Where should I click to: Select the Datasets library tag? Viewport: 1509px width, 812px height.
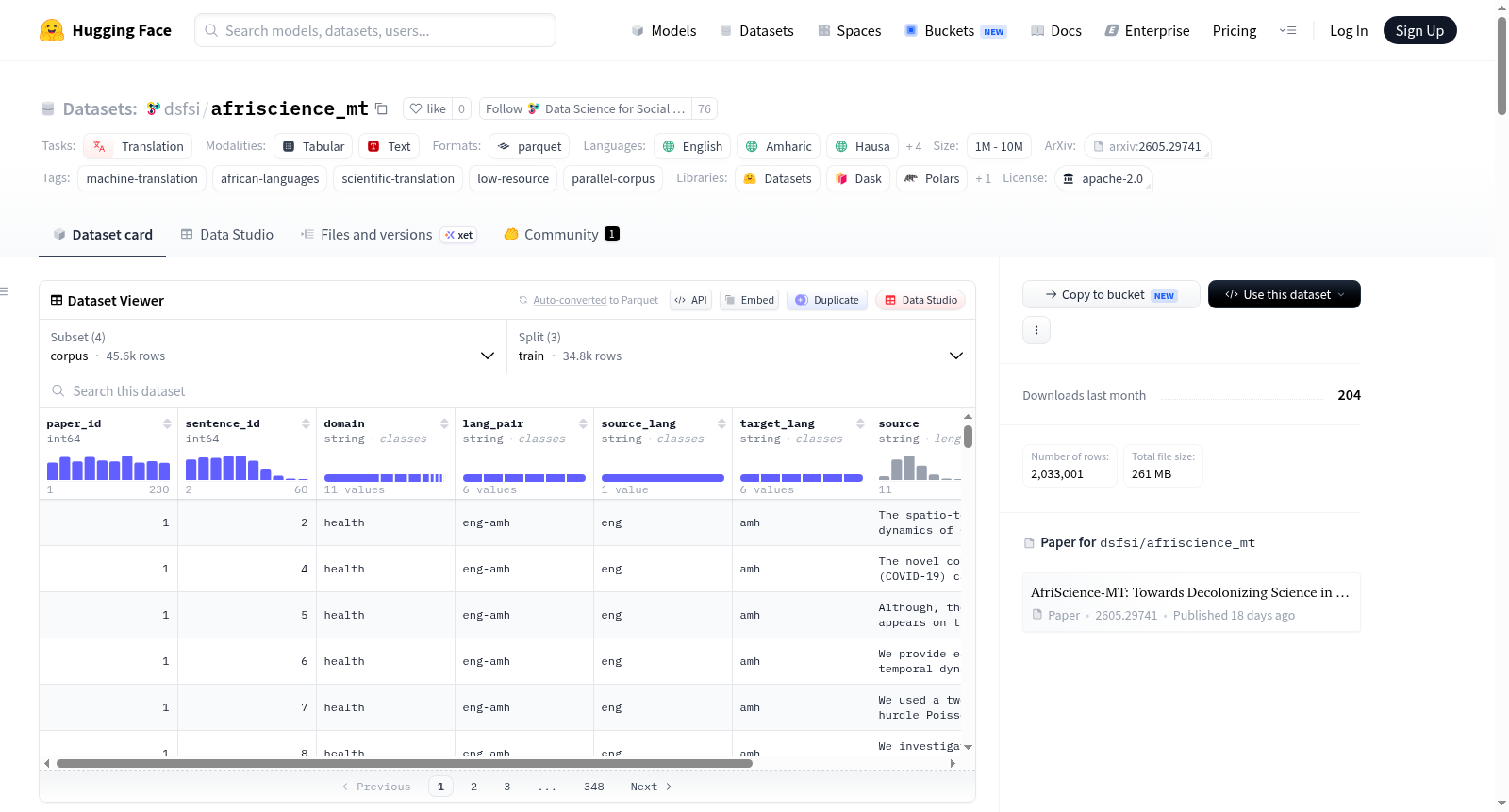[777, 178]
